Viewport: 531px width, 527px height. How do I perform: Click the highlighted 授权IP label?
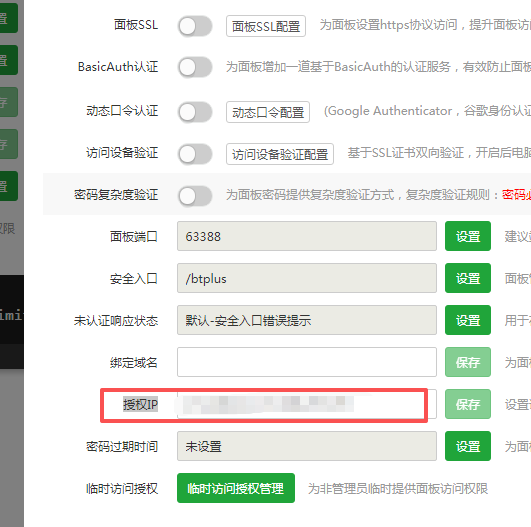[x=140, y=404]
